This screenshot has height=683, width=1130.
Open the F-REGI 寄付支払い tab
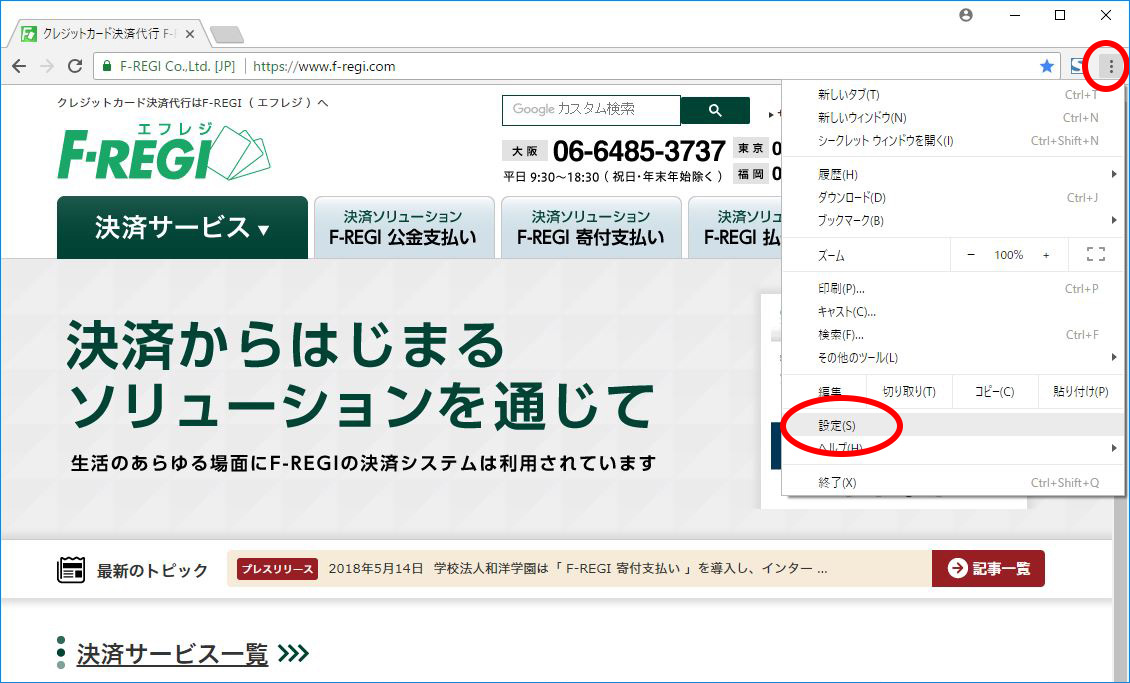[591, 228]
